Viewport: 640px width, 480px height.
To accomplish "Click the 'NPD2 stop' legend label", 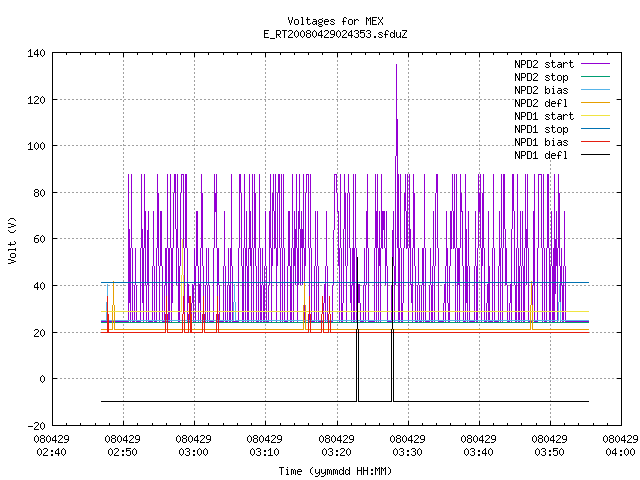I will click(541, 77).
